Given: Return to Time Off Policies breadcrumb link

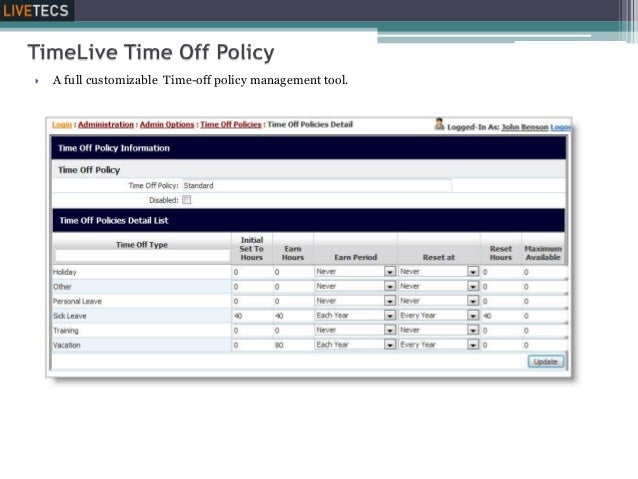Looking at the screenshot, I should tap(231, 125).
